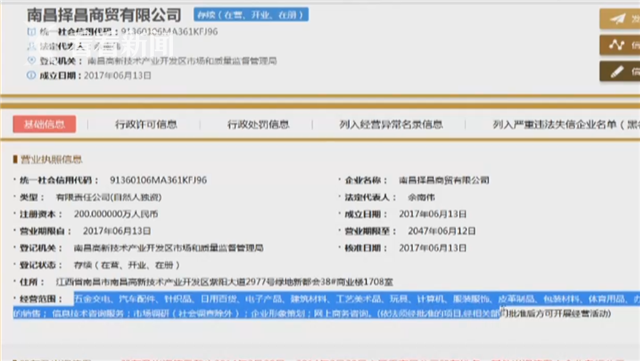Image resolution: width=640 pixels, height=361 pixels.
Task: Click 营业期限至 value 2047年06月12日
Action: pos(442,231)
